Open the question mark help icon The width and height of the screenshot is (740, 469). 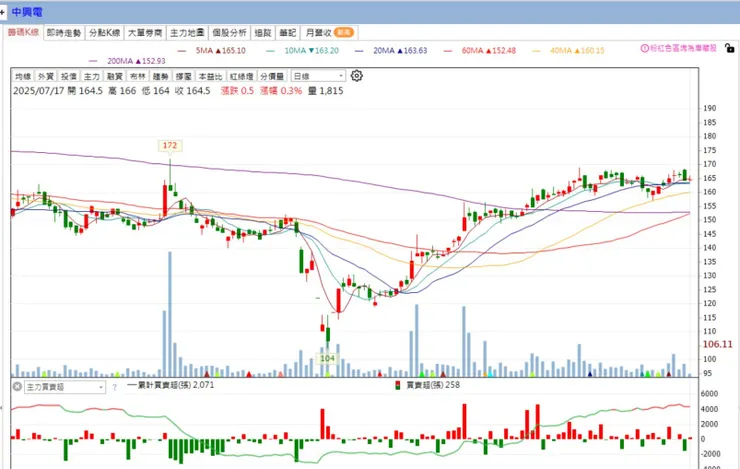[x=114, y=387]
